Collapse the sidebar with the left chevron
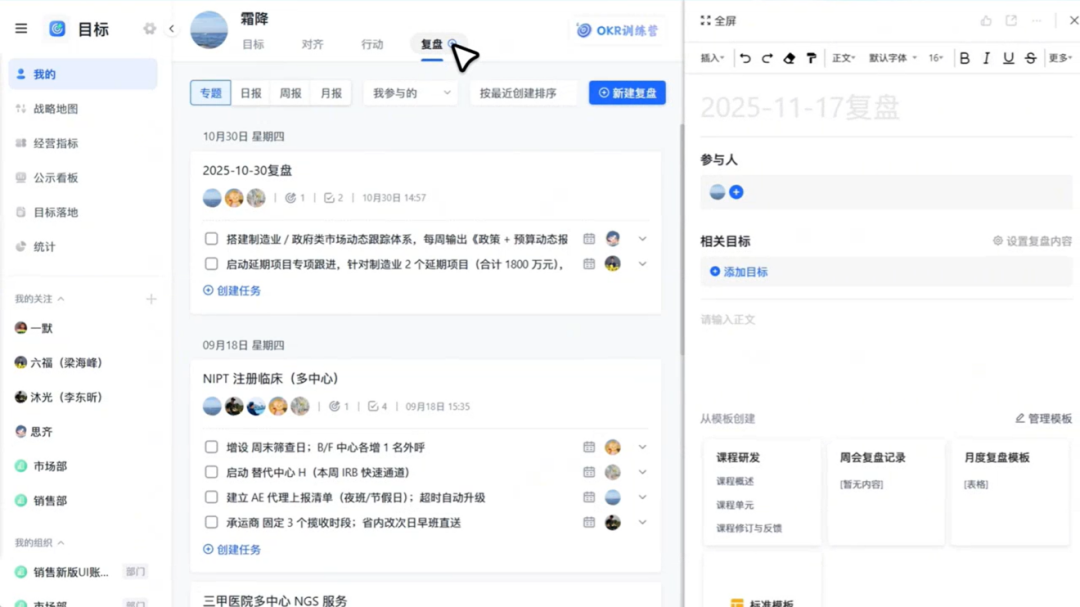The height and width of the screenshot is (607, 1080). [x=172, y=29]
